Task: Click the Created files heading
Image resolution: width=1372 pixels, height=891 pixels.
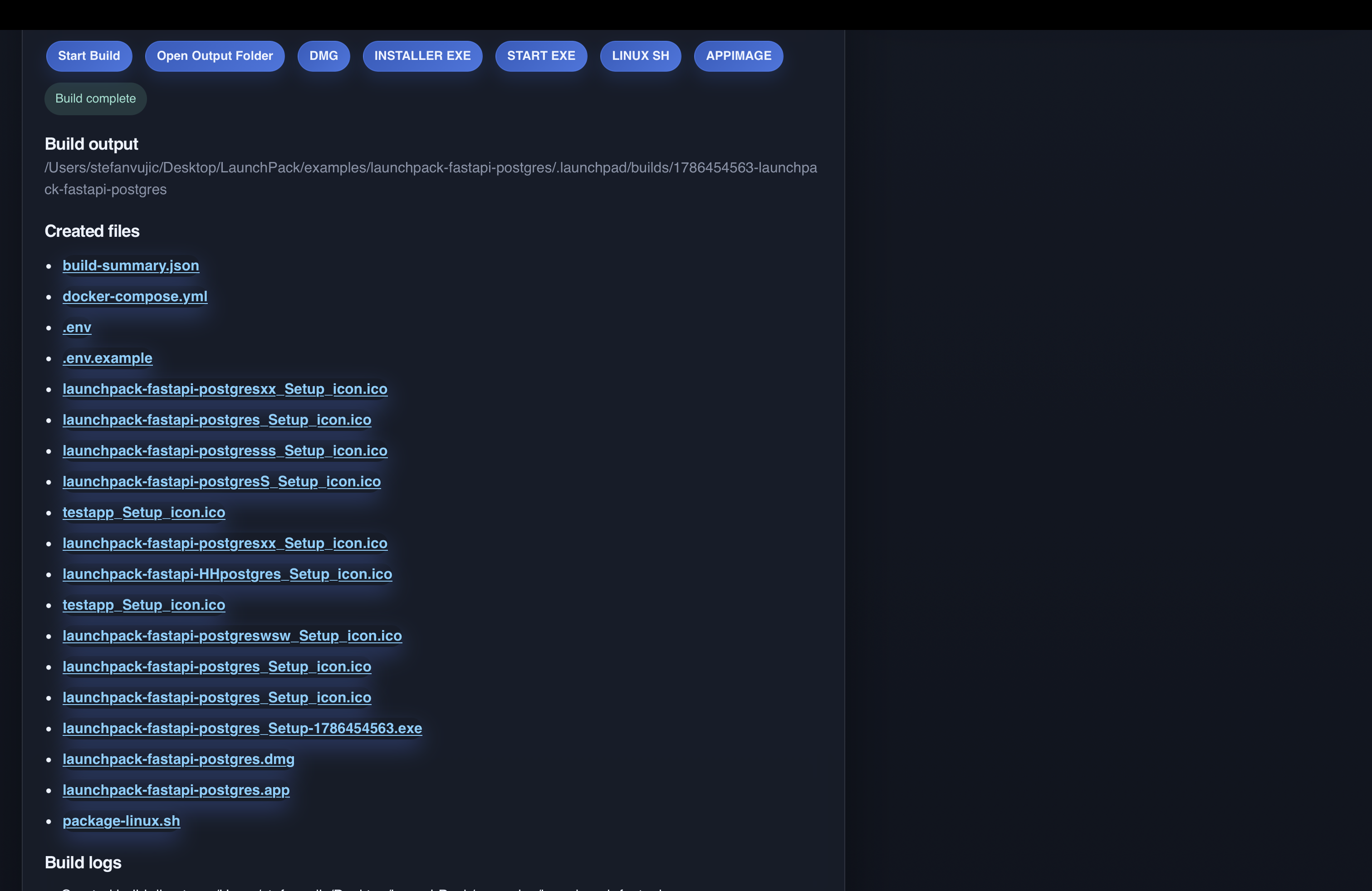Action: 92,231
